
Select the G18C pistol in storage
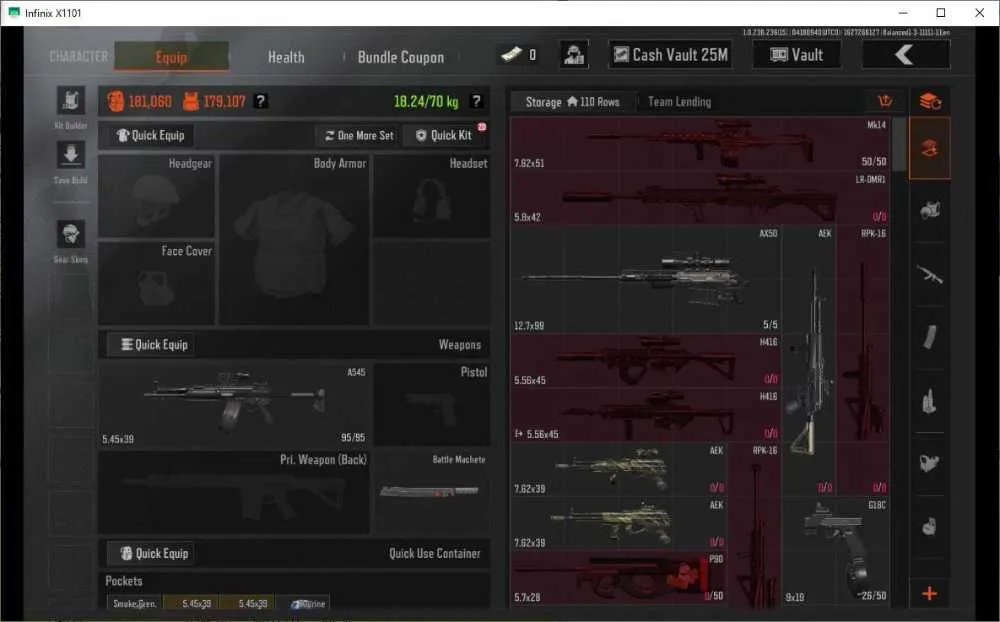tap(836, 552)
